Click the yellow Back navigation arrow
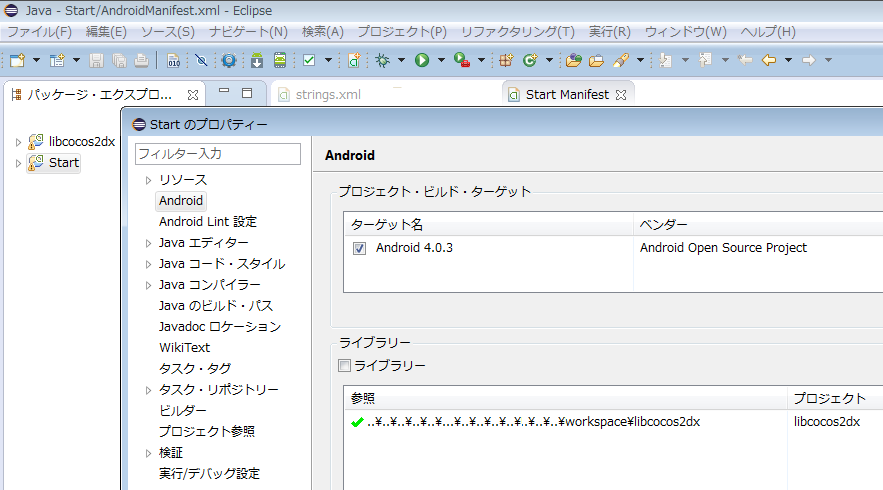Image resolution: width=883 pixels, height=490 pixels. (769, 60)
